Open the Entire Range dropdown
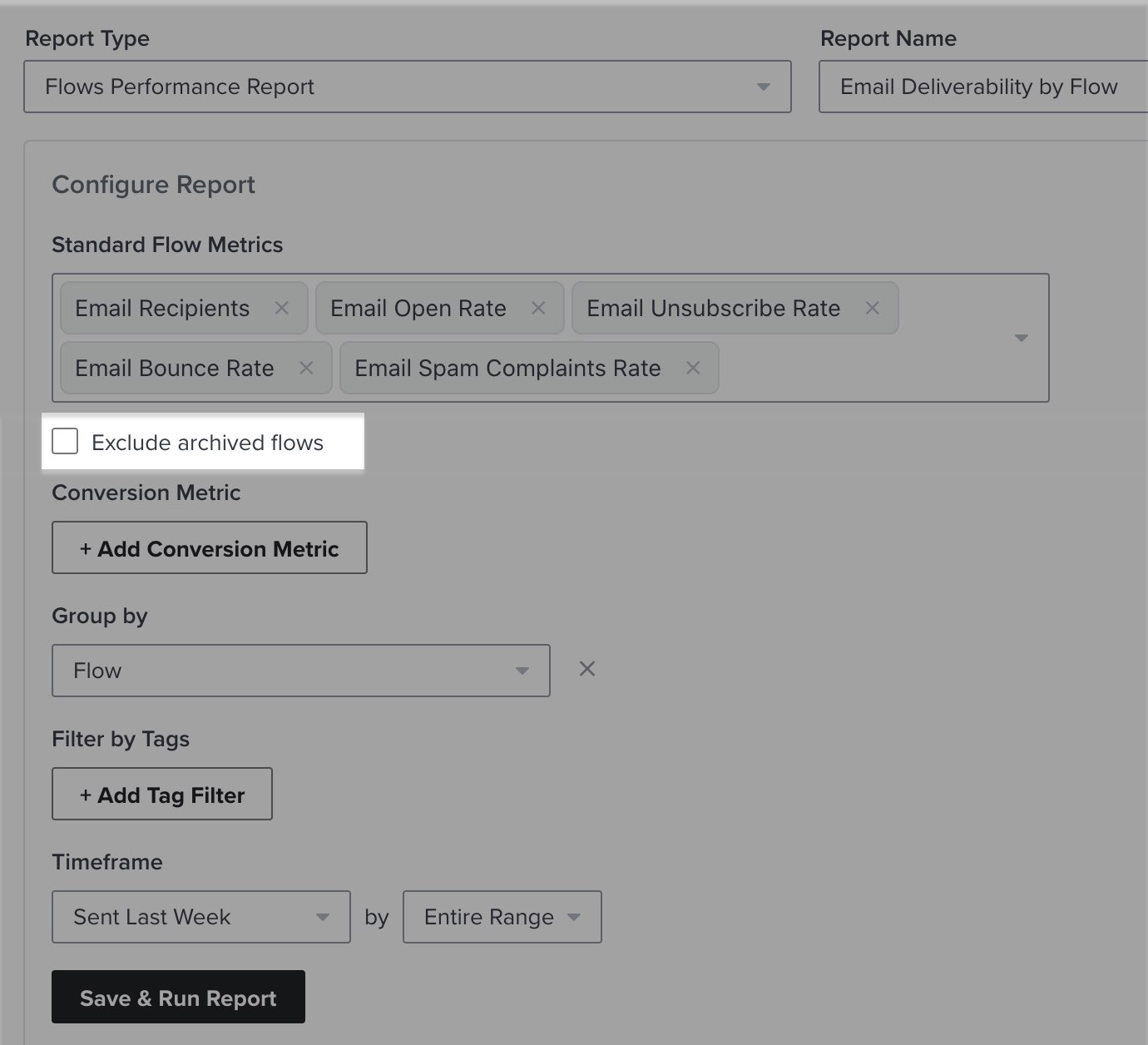The height and width of the screenshot is (1045, 1148). click(573, 917)
